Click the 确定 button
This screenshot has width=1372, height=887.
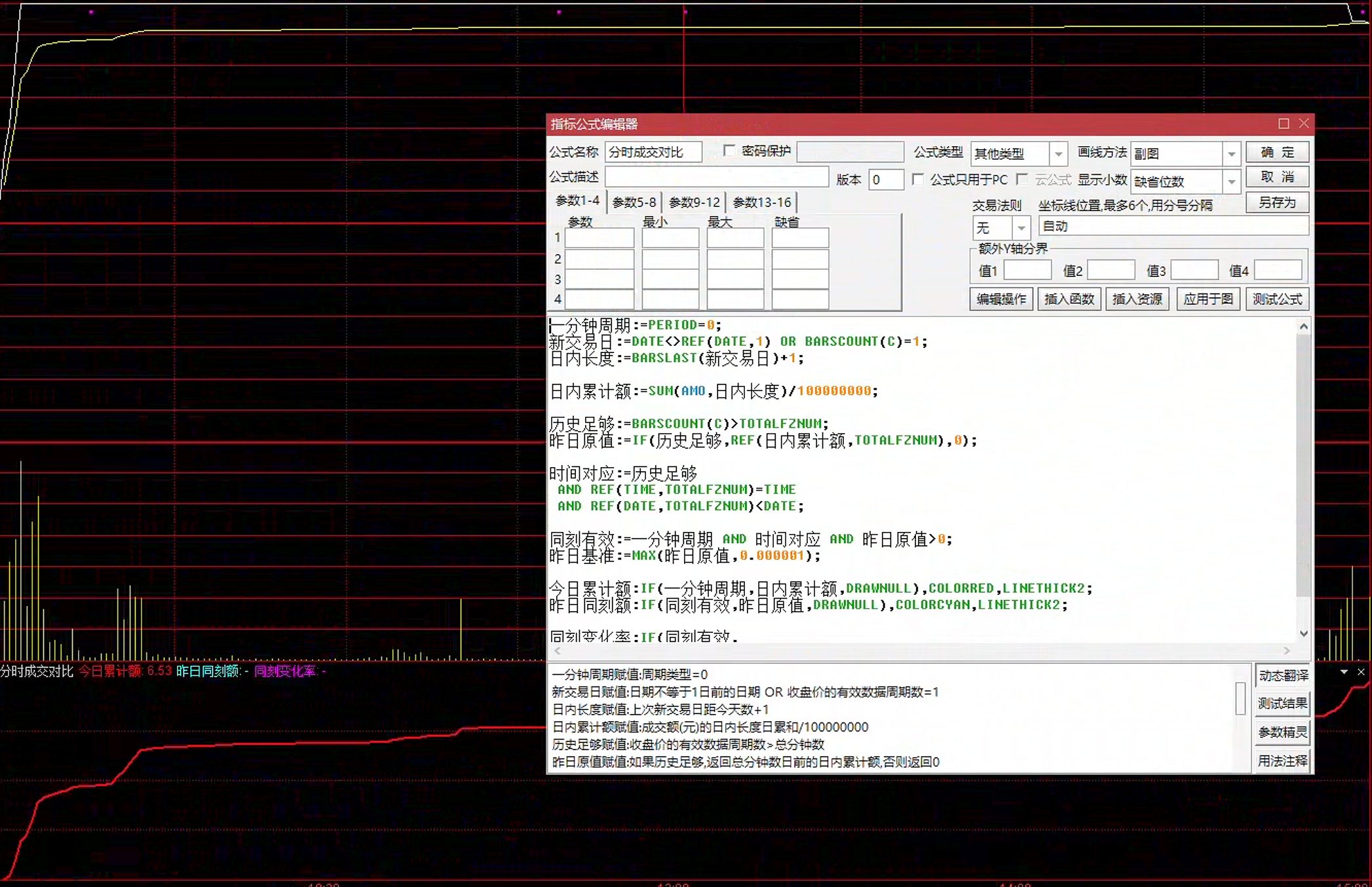point(1277,152)
